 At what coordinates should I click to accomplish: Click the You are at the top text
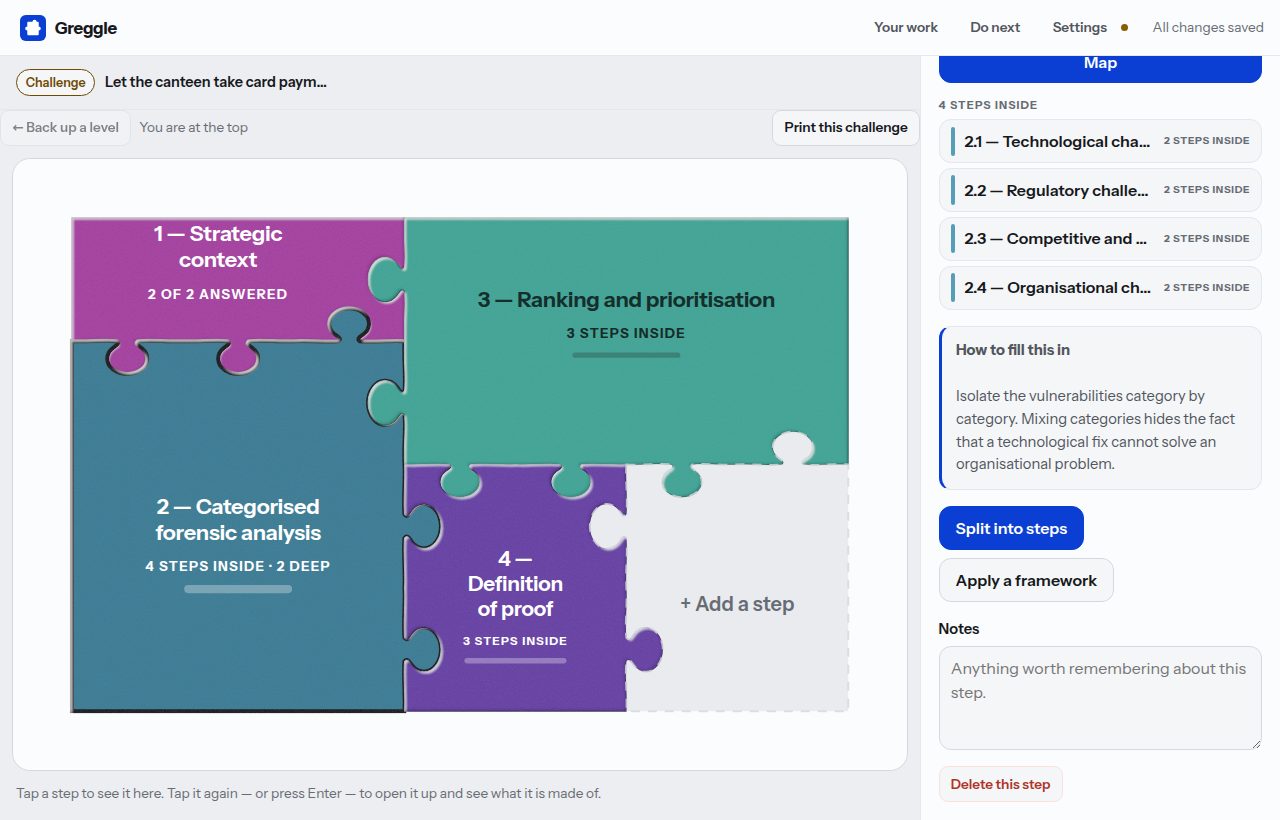(194, 127)
